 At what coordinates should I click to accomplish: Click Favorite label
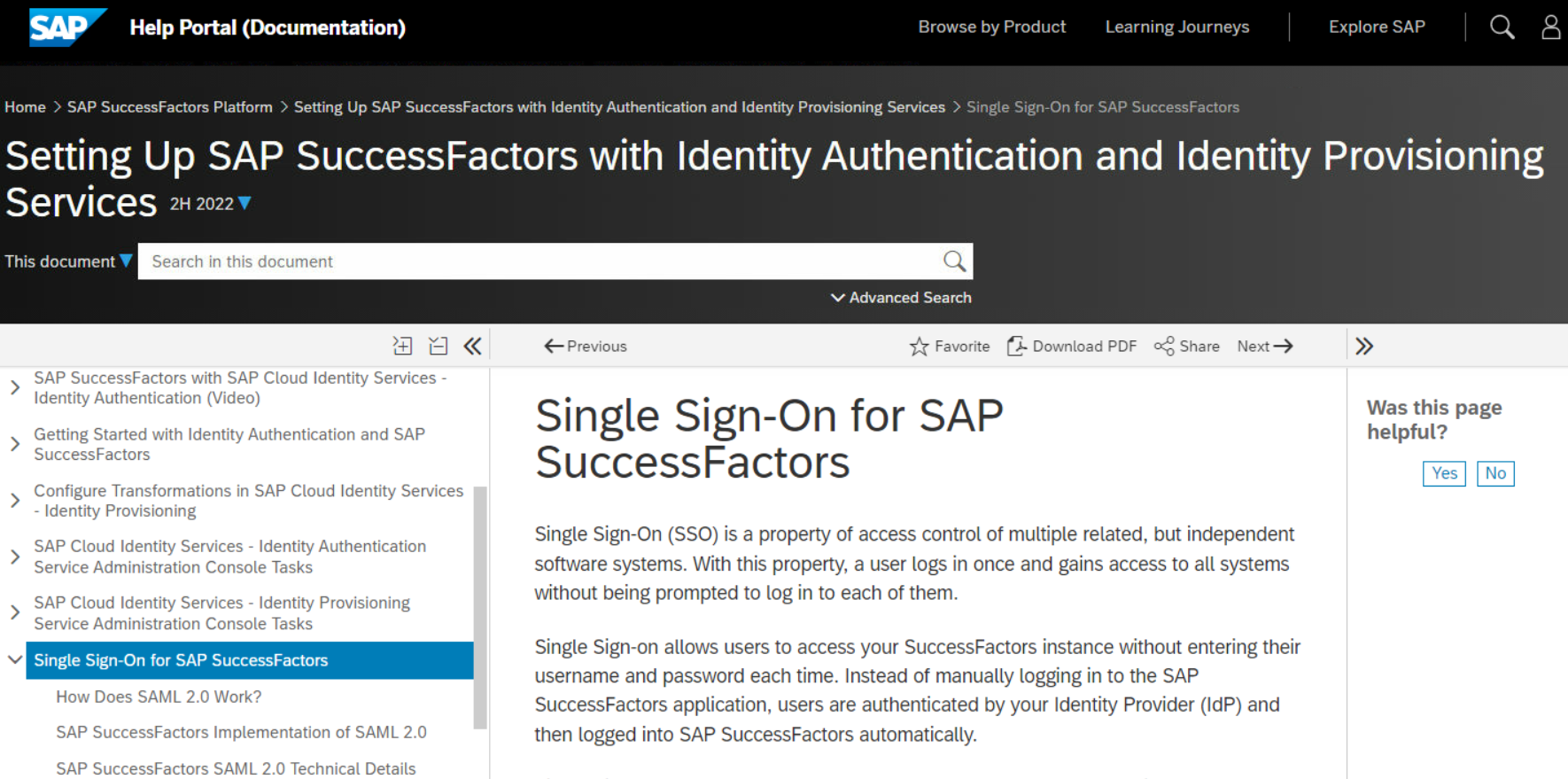[962, 347]
